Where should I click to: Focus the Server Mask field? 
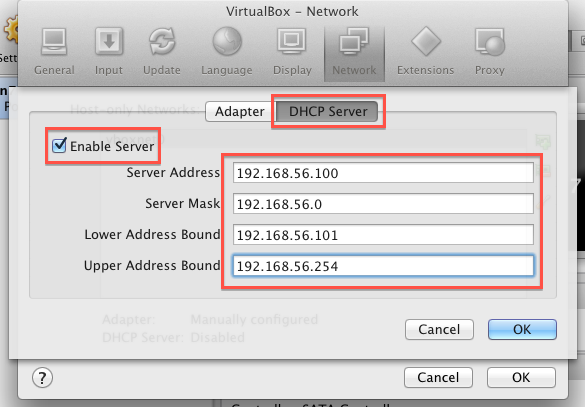[x=383, y=204]
